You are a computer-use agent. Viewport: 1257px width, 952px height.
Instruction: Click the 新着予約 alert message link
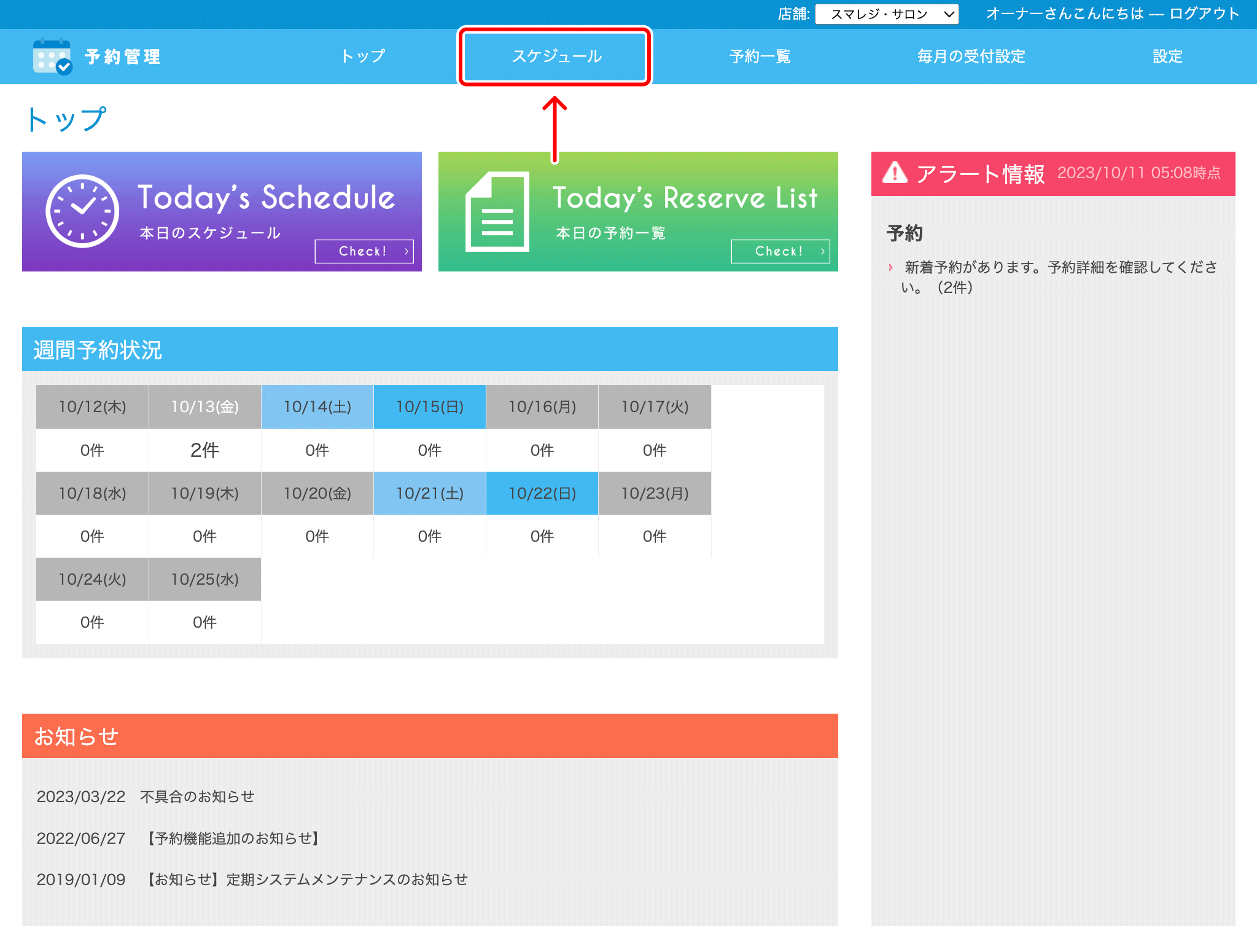pos(1059,277)
